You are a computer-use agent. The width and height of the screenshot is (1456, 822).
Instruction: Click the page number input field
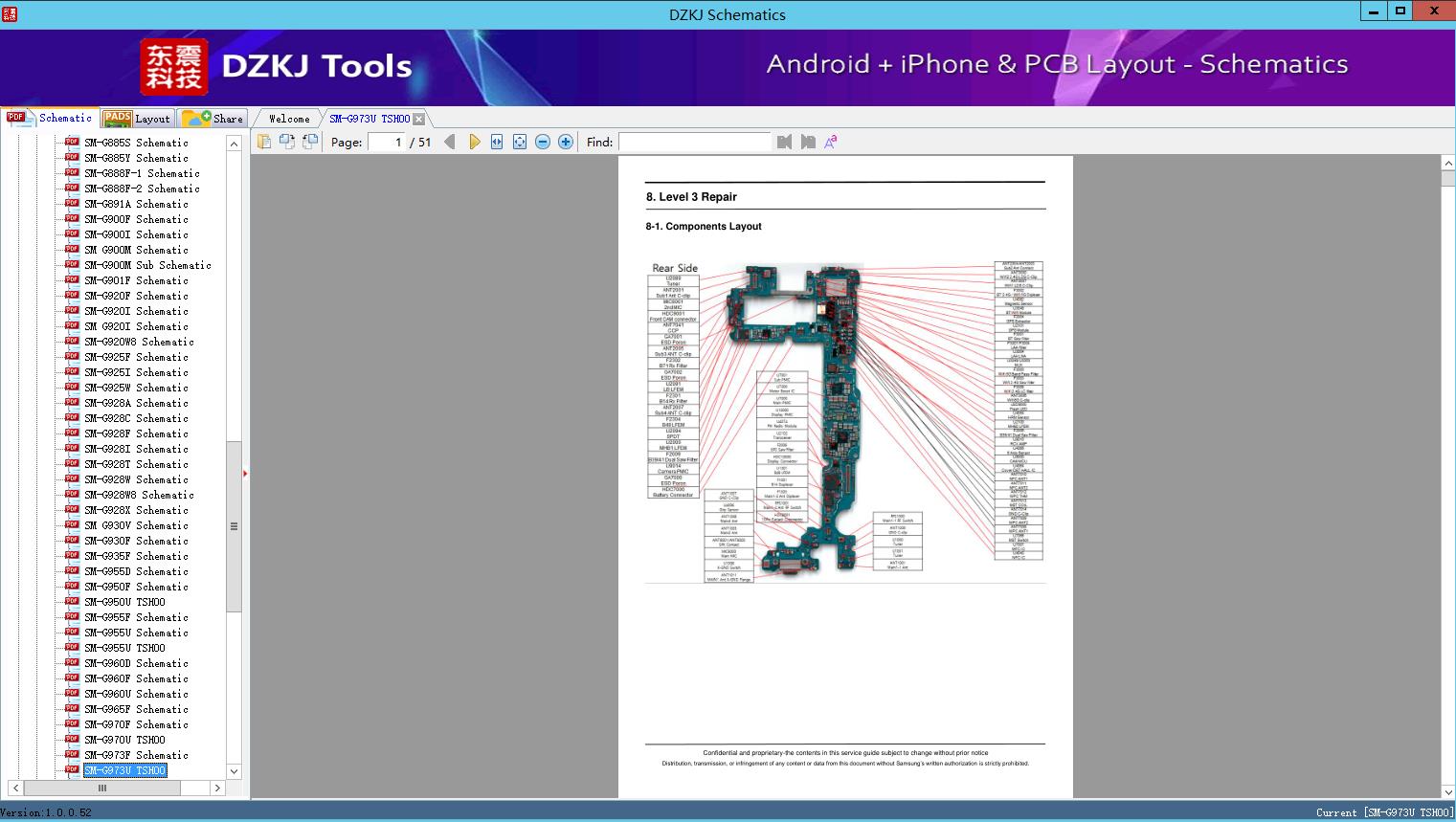tap(386, 142)
